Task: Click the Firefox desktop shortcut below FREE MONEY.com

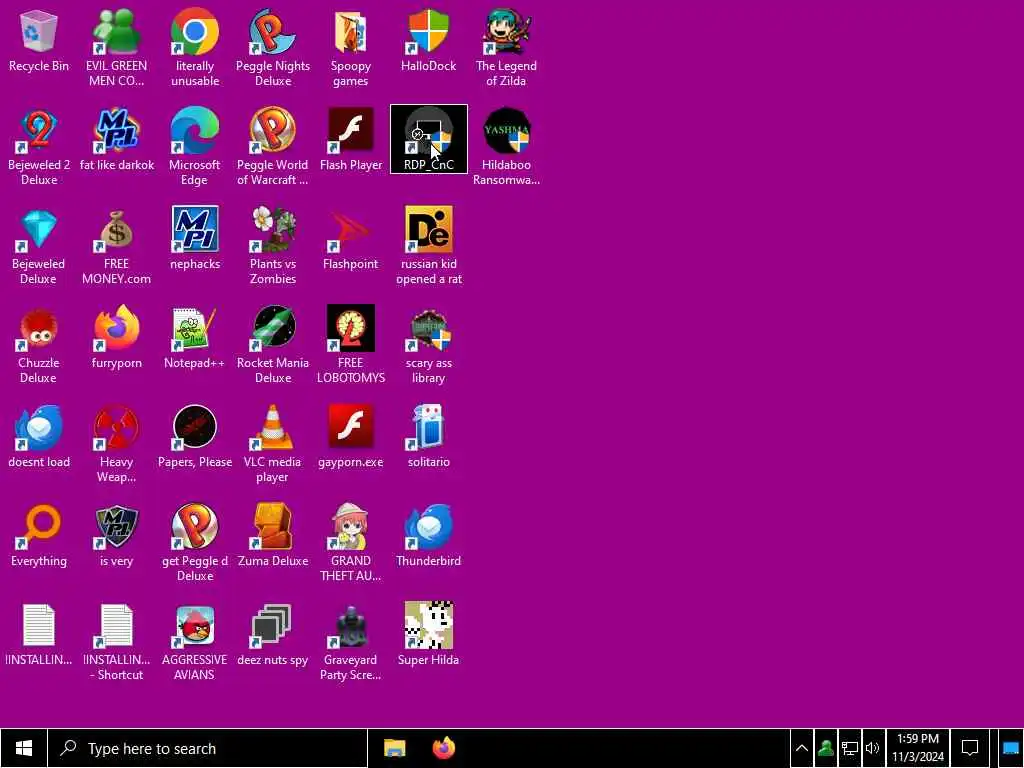Action: point(116,338)
